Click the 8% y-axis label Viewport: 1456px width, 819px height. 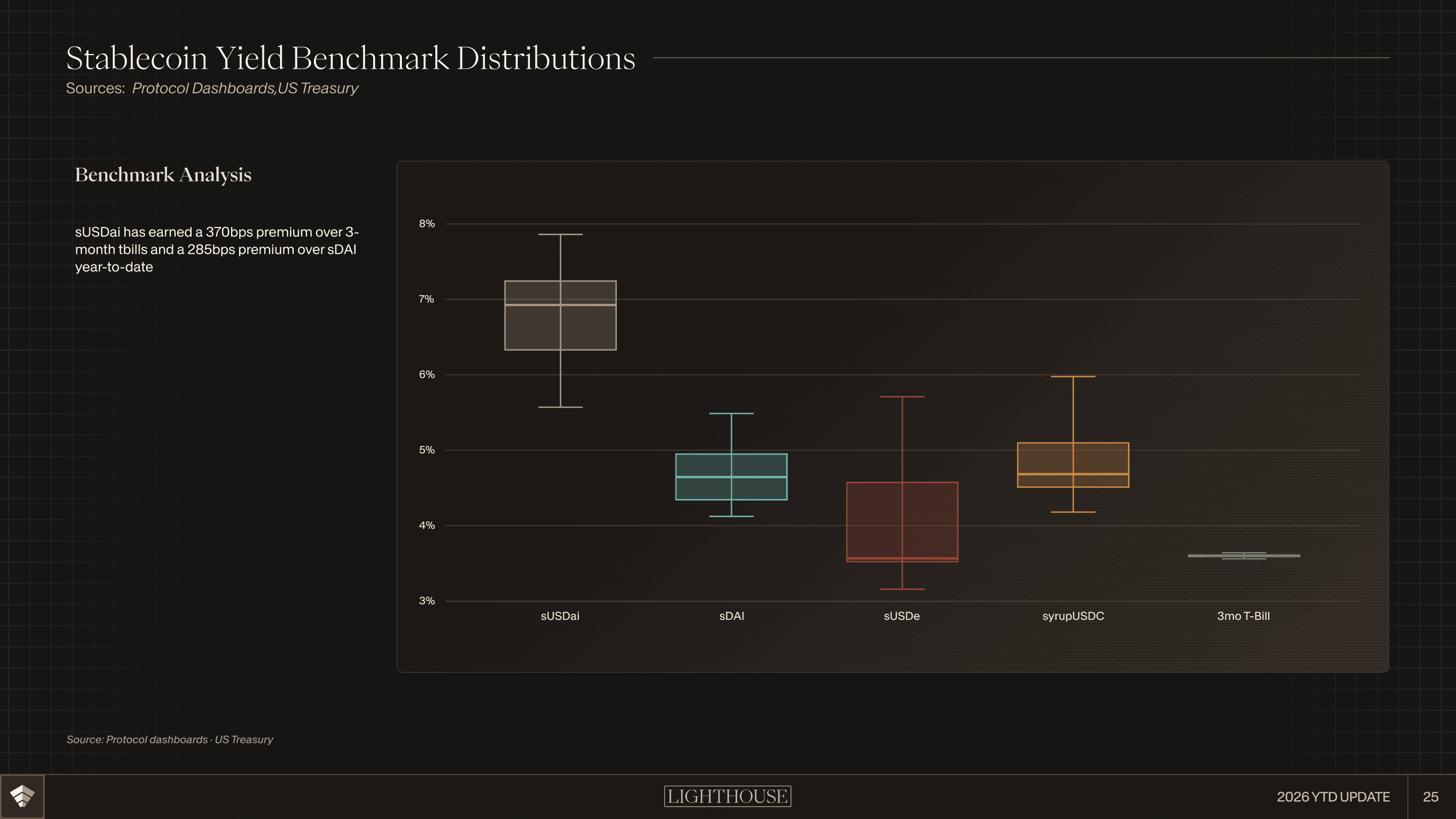pyautogui.click(x=427, y=224)
